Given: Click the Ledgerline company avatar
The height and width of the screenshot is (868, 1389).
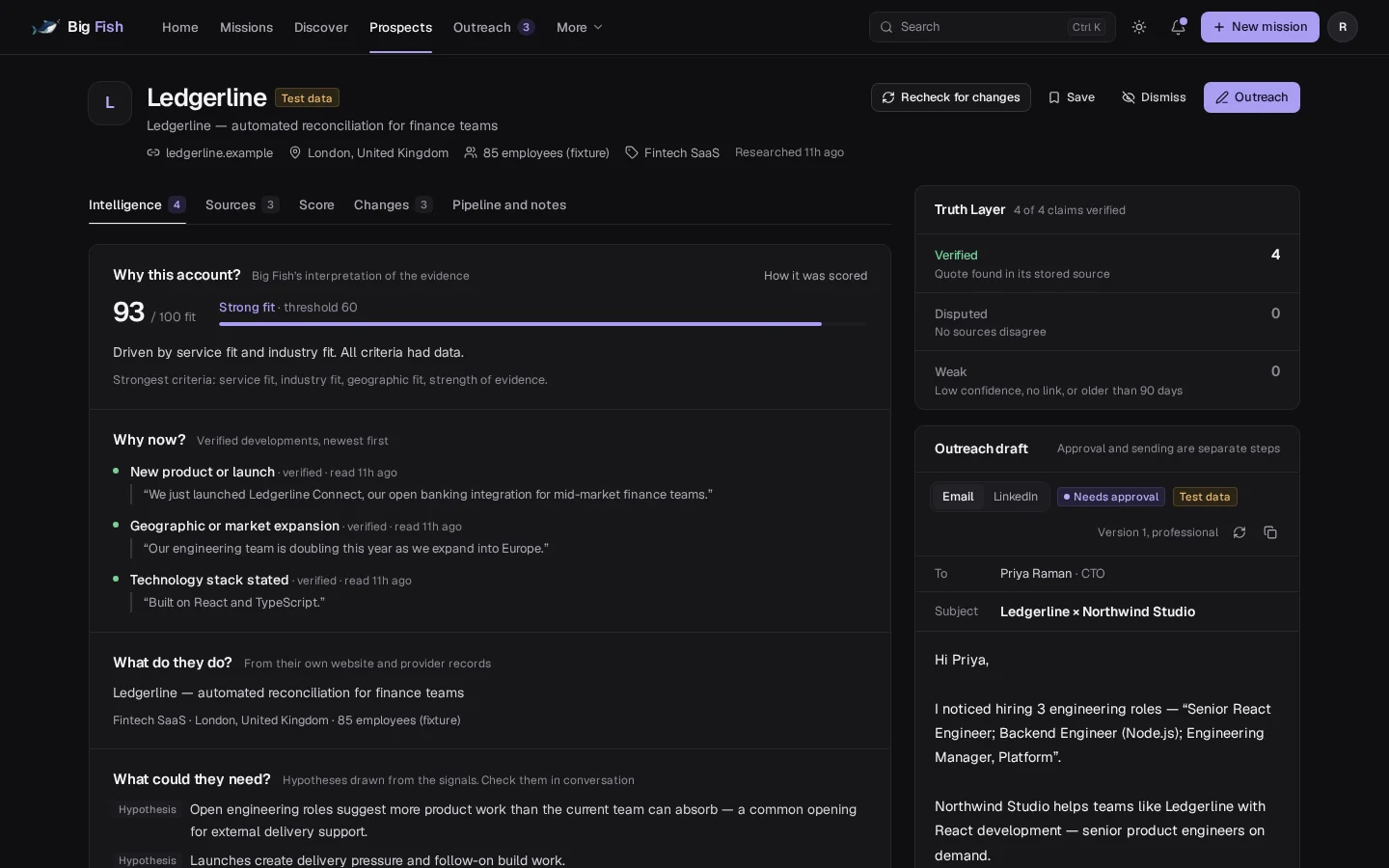Looking at the screenshot, I should coord(110,103).
